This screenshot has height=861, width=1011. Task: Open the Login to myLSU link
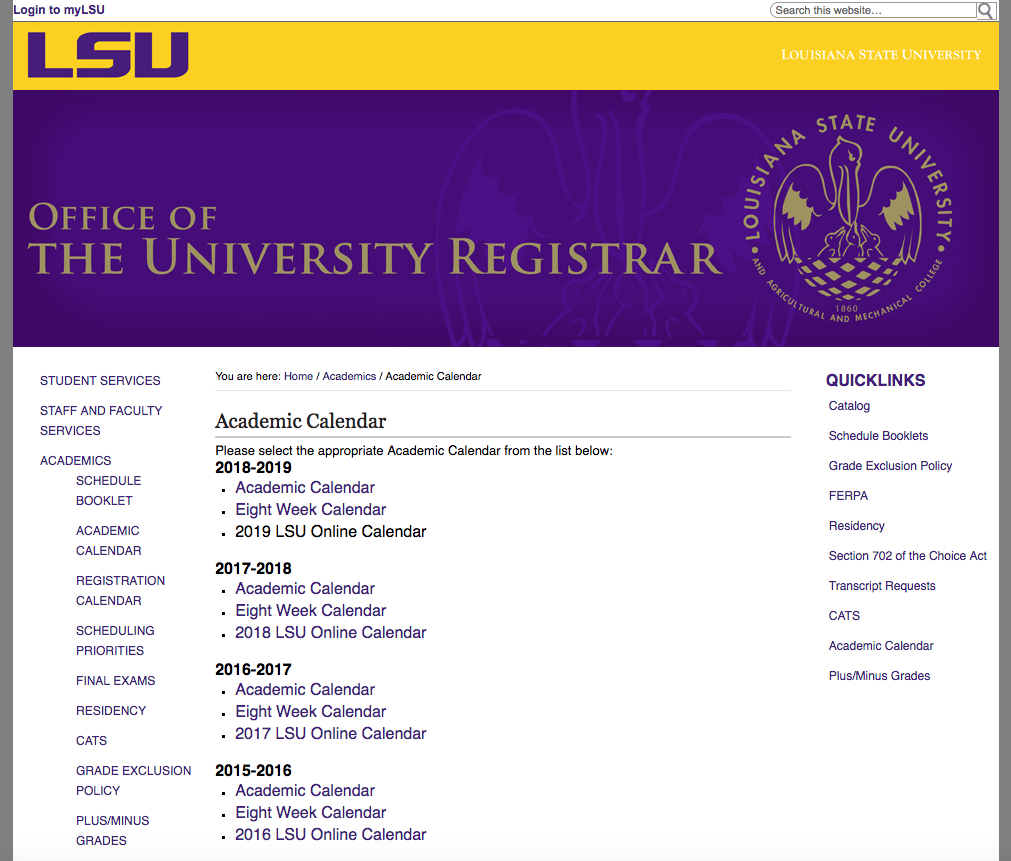pos(59,10)
